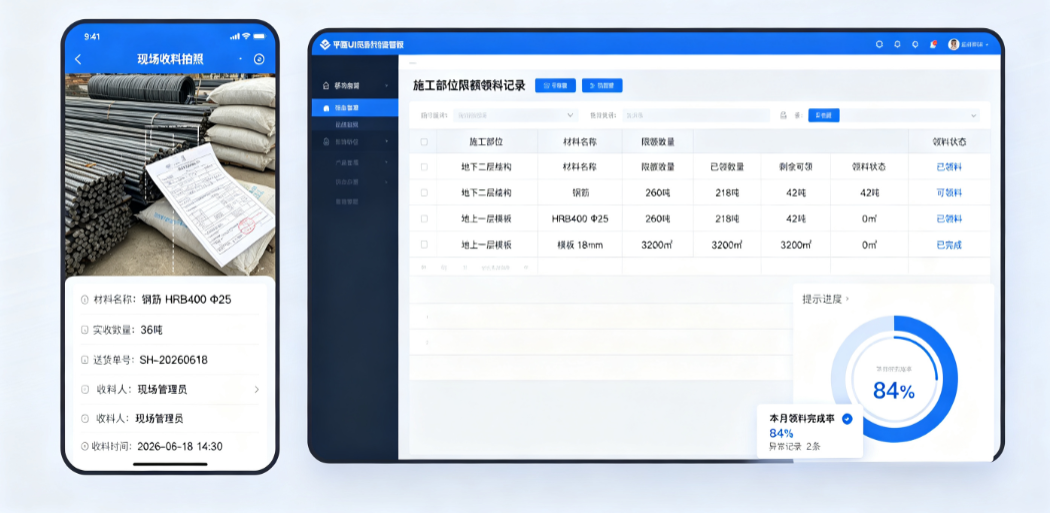Image resolution: width=1050 pixels, height=513 pixels.
Task: Check the row with 钢筋 260吨
Action: (x=423, y=193)
